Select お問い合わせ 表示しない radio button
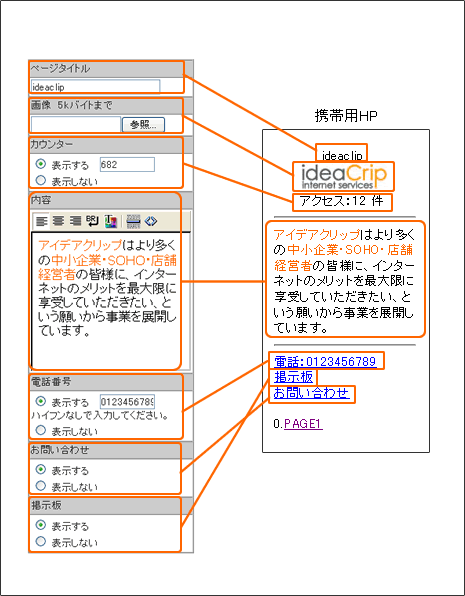 pyautogui.click(x=41, y=486)
